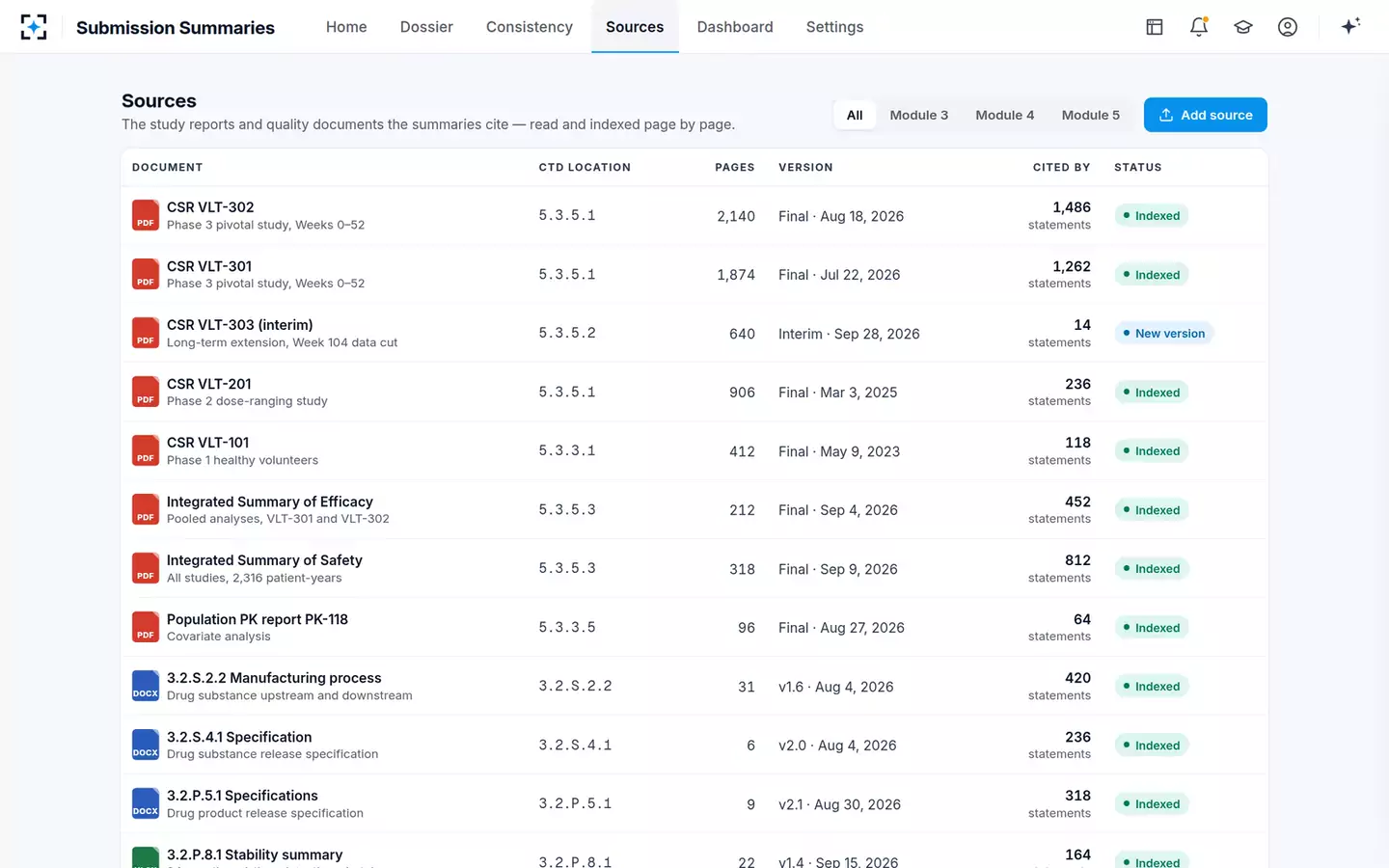Screen dimensions: 1389x868
Task: Switch to the All filter
Action: point(855,115)
